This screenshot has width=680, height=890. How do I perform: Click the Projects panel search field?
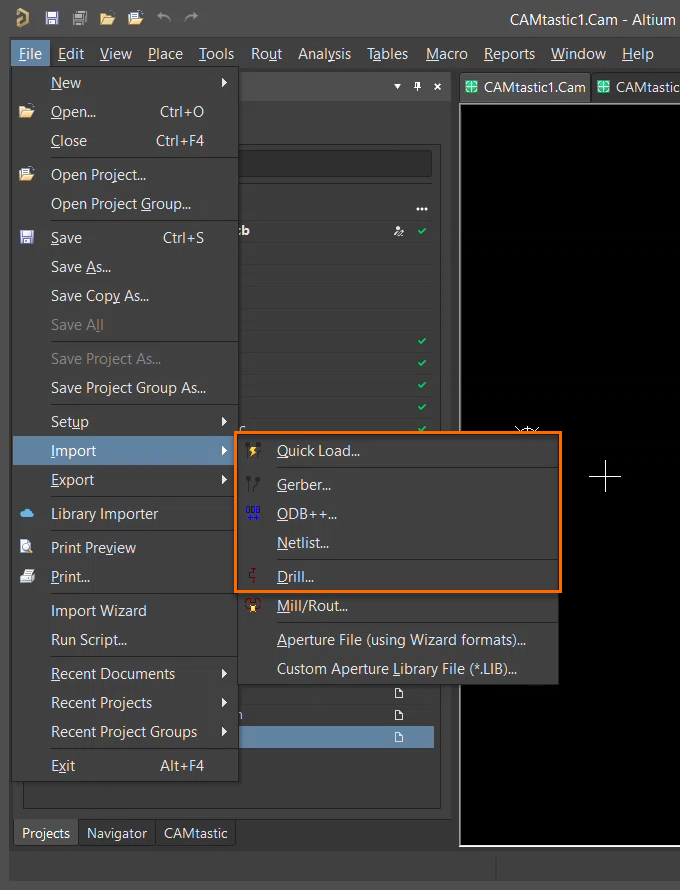pos(335,163)
